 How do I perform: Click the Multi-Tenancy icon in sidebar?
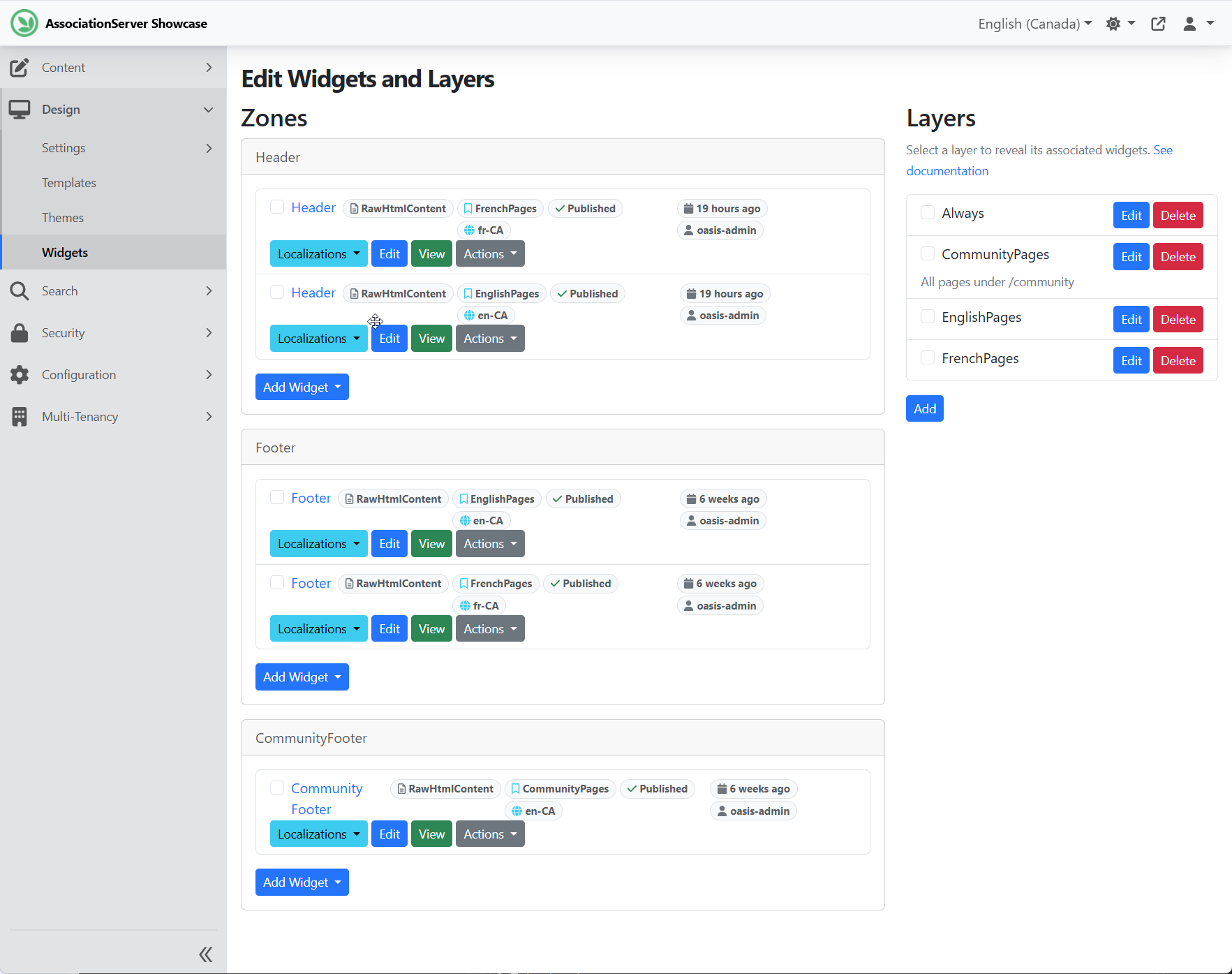click(x=19, y=416)
